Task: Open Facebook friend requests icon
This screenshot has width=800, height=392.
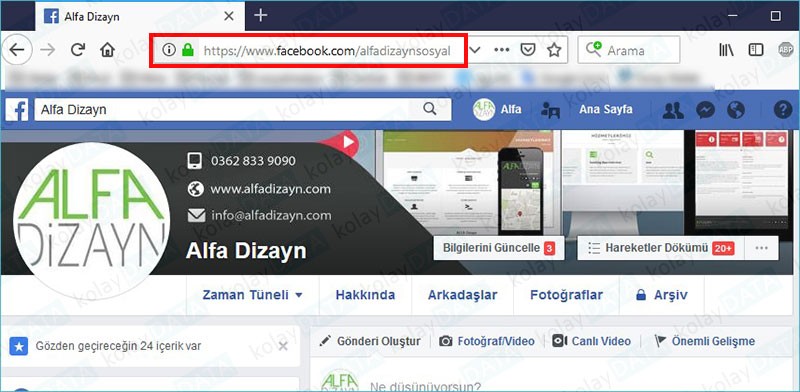Action: coord(673,110)
